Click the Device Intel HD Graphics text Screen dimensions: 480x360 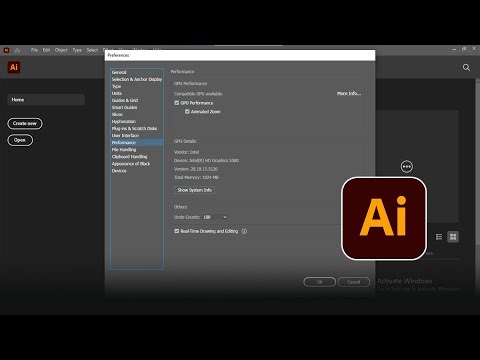(x=206, y=160)
